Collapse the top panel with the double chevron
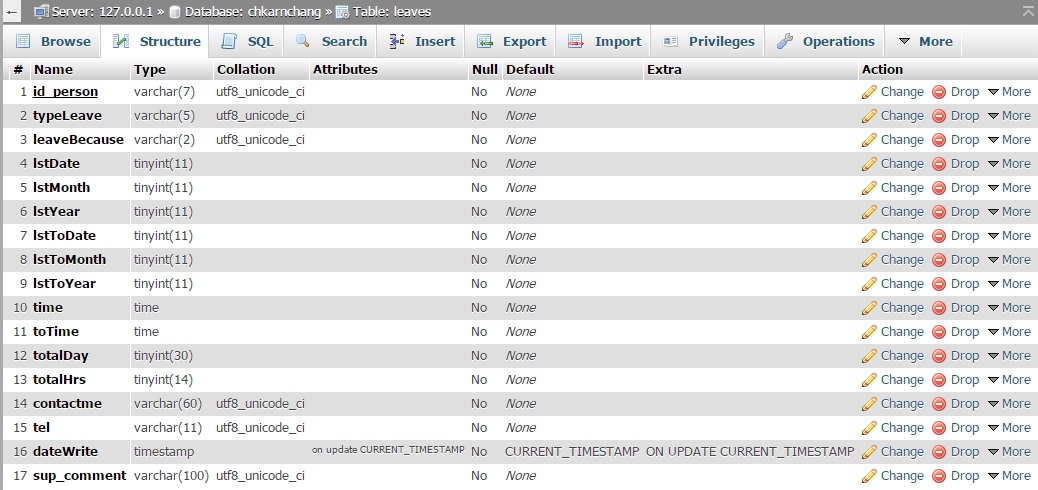This screenshot has height=490, width=1038. click(1028, 11)
